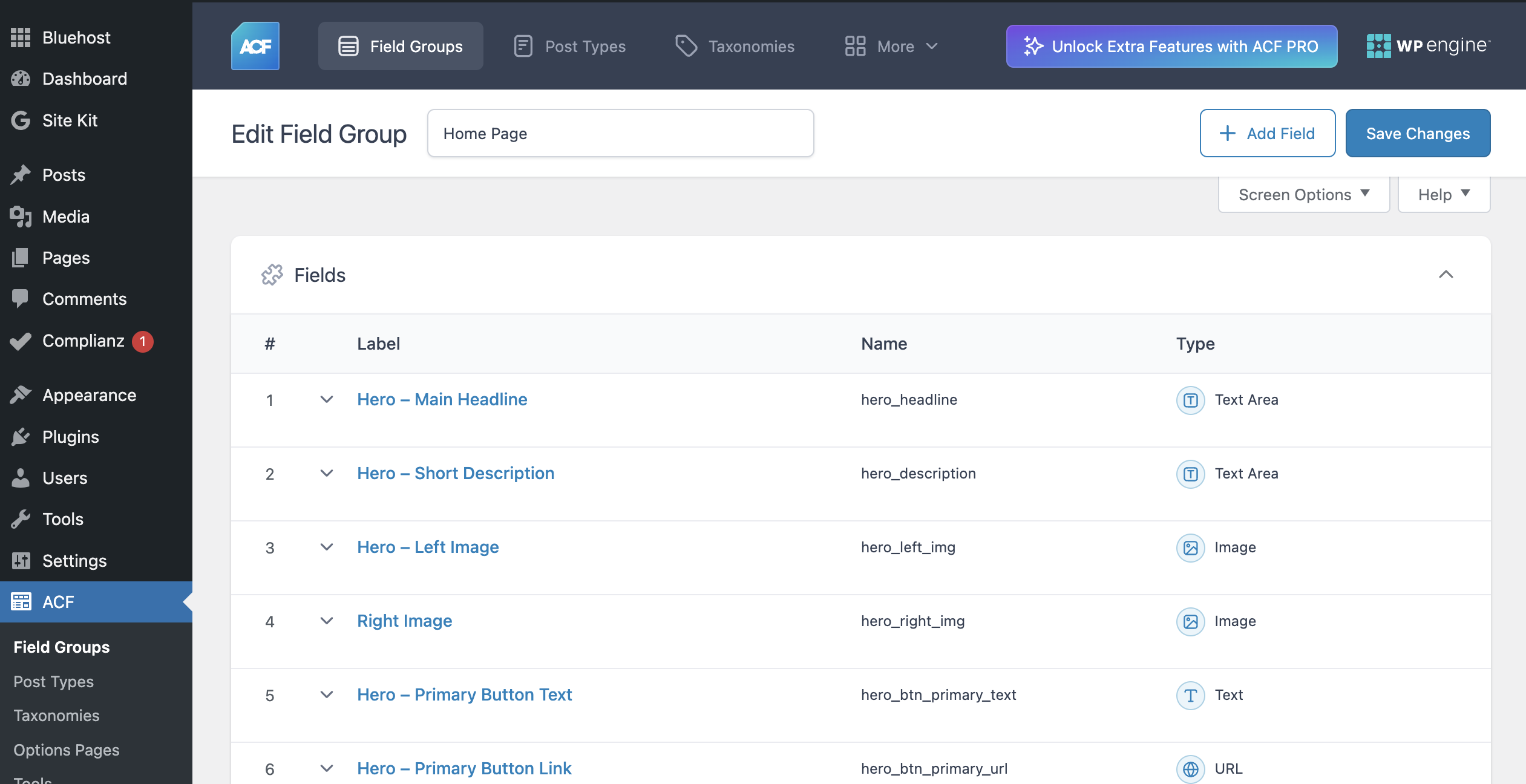Viewport: 1526px width, 784px height.
Task: Click the Text Area icon for hero_headline
Action: [x=1190, y=400]
